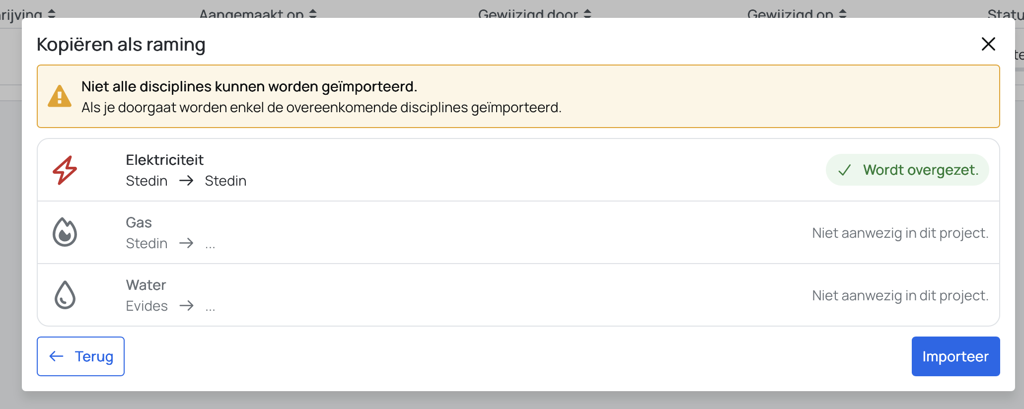
Task: Click the blue Importeer button
Action: point(955,357)
